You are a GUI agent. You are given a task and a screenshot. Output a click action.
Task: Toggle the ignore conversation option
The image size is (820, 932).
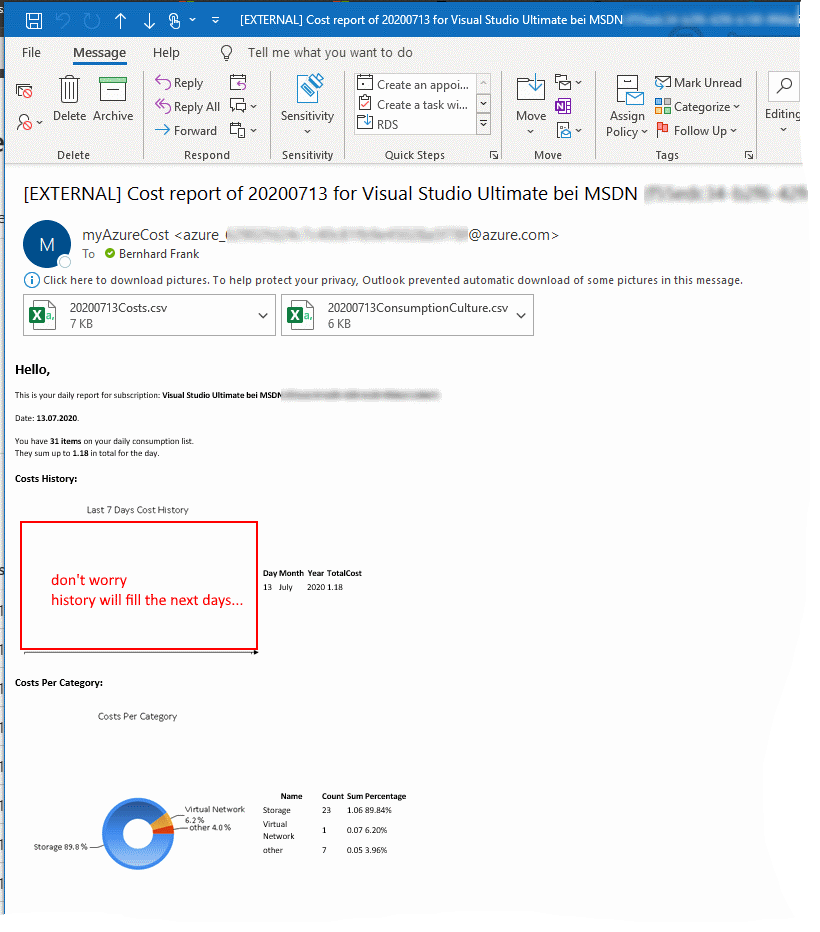click(x=23, y=88)
